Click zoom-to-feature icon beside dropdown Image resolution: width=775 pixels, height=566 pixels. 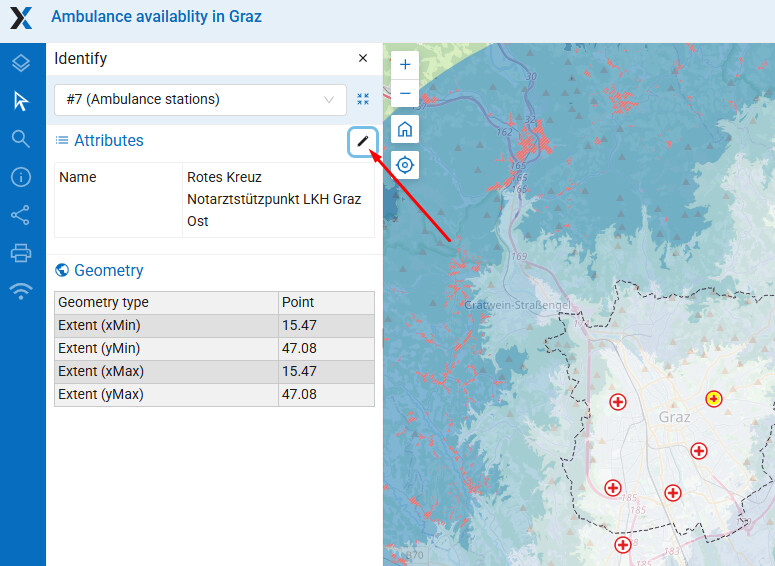363,99
